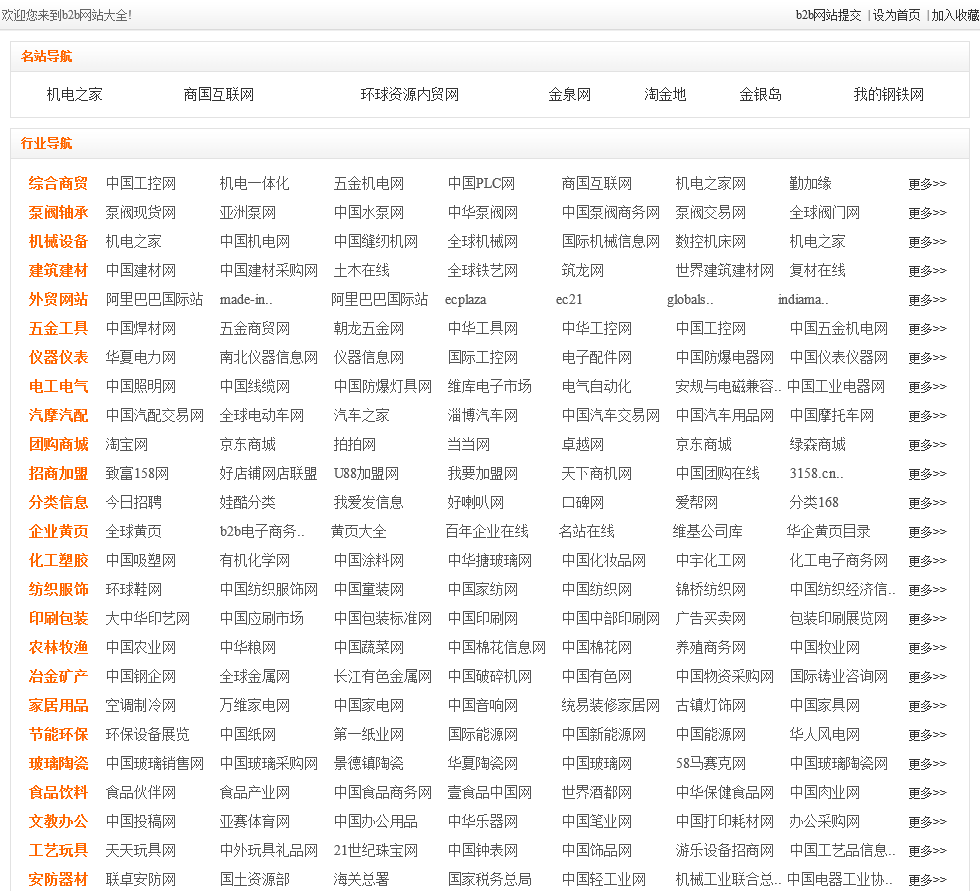The height and width of the screenshot is (891, 980).
Task: Open 中国PLC网 link
Action: [481, 183]
